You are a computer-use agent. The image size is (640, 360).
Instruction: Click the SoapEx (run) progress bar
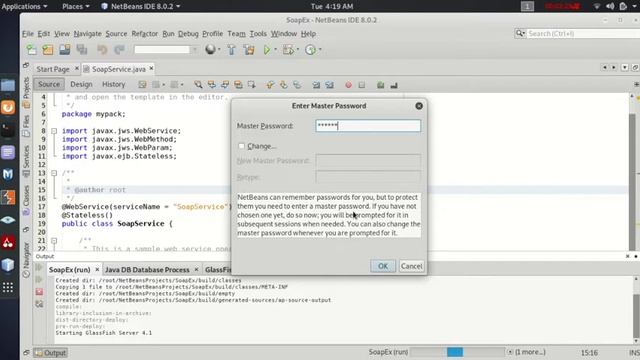click(457, 352)
